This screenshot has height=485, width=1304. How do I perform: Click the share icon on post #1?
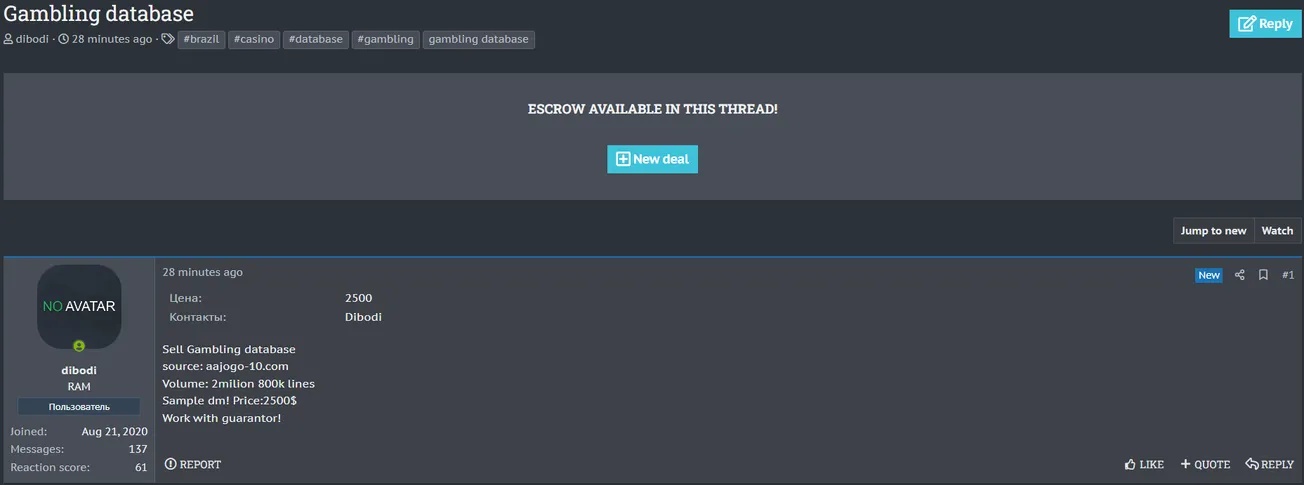pyautogui.click(x=1240, y=275)
